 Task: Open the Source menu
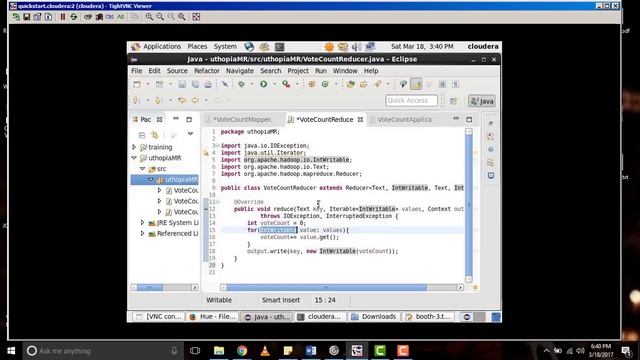point(177,71)
